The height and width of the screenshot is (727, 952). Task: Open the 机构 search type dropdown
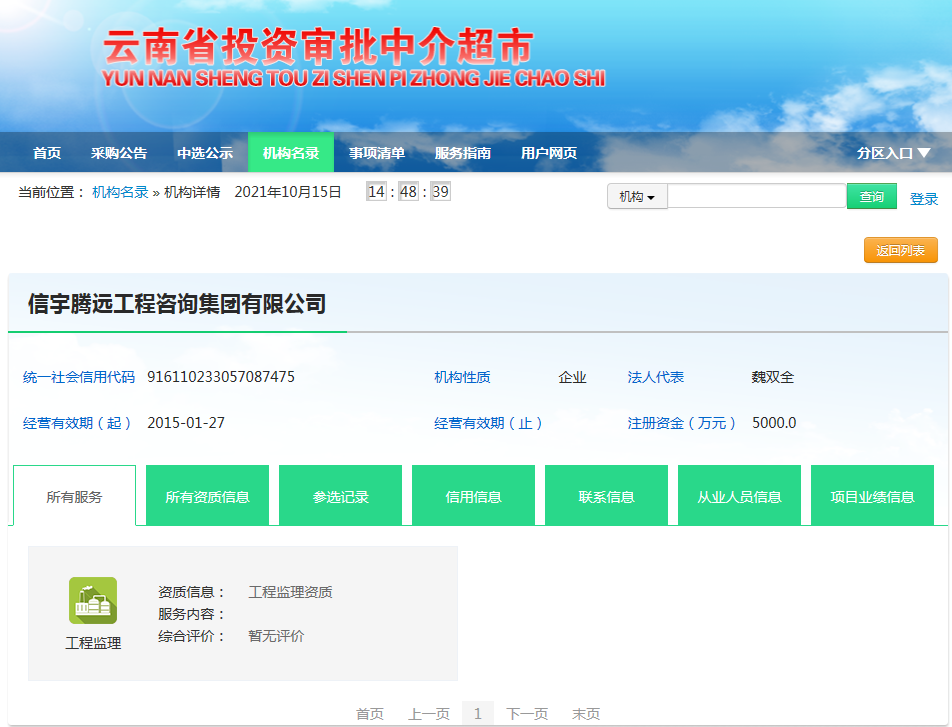pyautogui.click(x=637, y=195)
